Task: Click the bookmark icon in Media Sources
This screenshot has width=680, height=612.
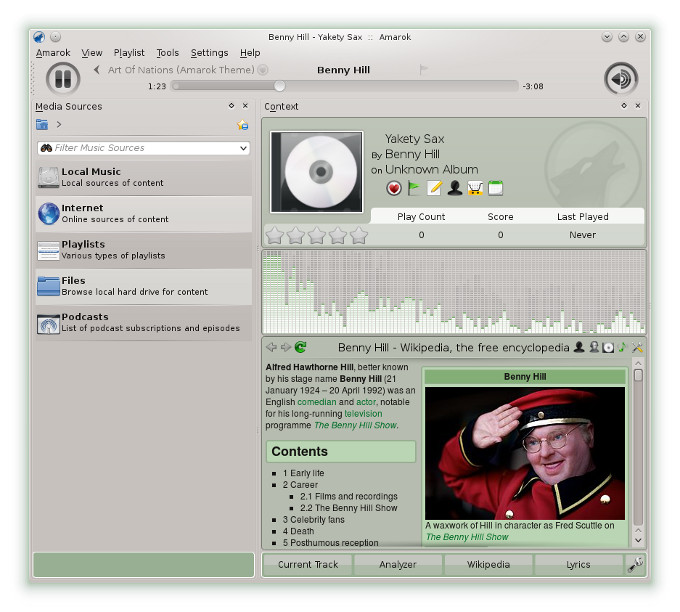Action: (x=242, y=125)
